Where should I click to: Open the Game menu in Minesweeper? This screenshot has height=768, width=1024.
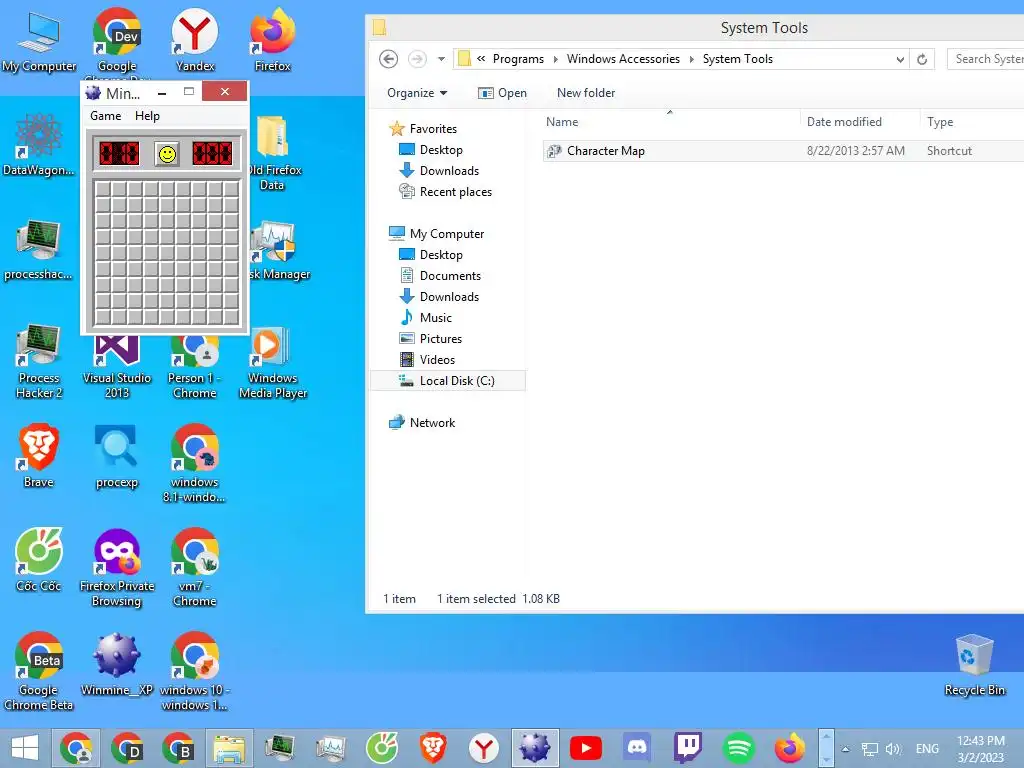(x=105, y=116)
